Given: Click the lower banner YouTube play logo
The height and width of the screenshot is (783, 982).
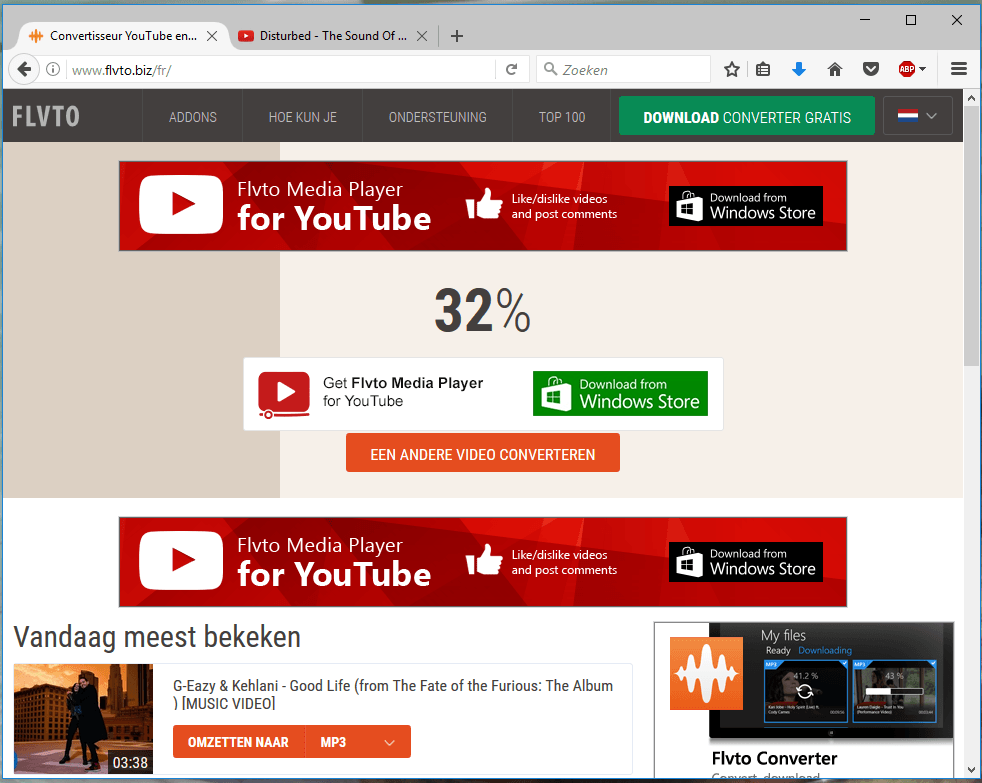Looking at the screenshot, I should coord(181,561).
